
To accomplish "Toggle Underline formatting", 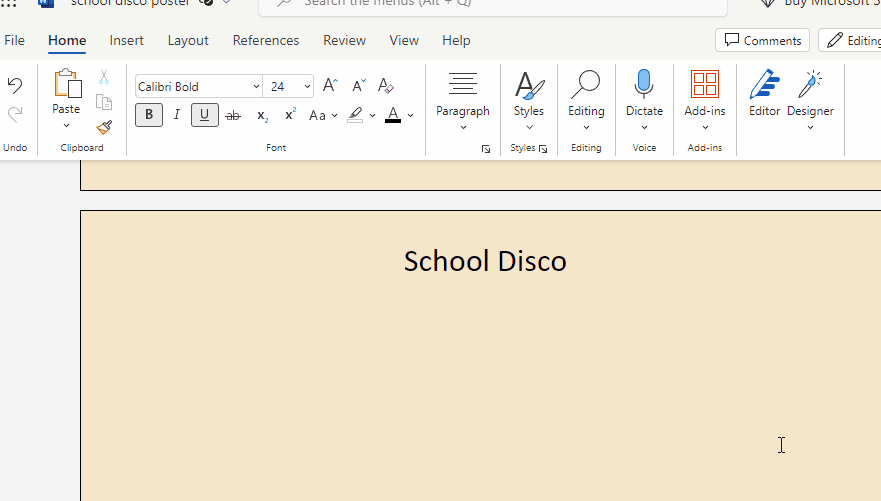I will pos(205,115).
